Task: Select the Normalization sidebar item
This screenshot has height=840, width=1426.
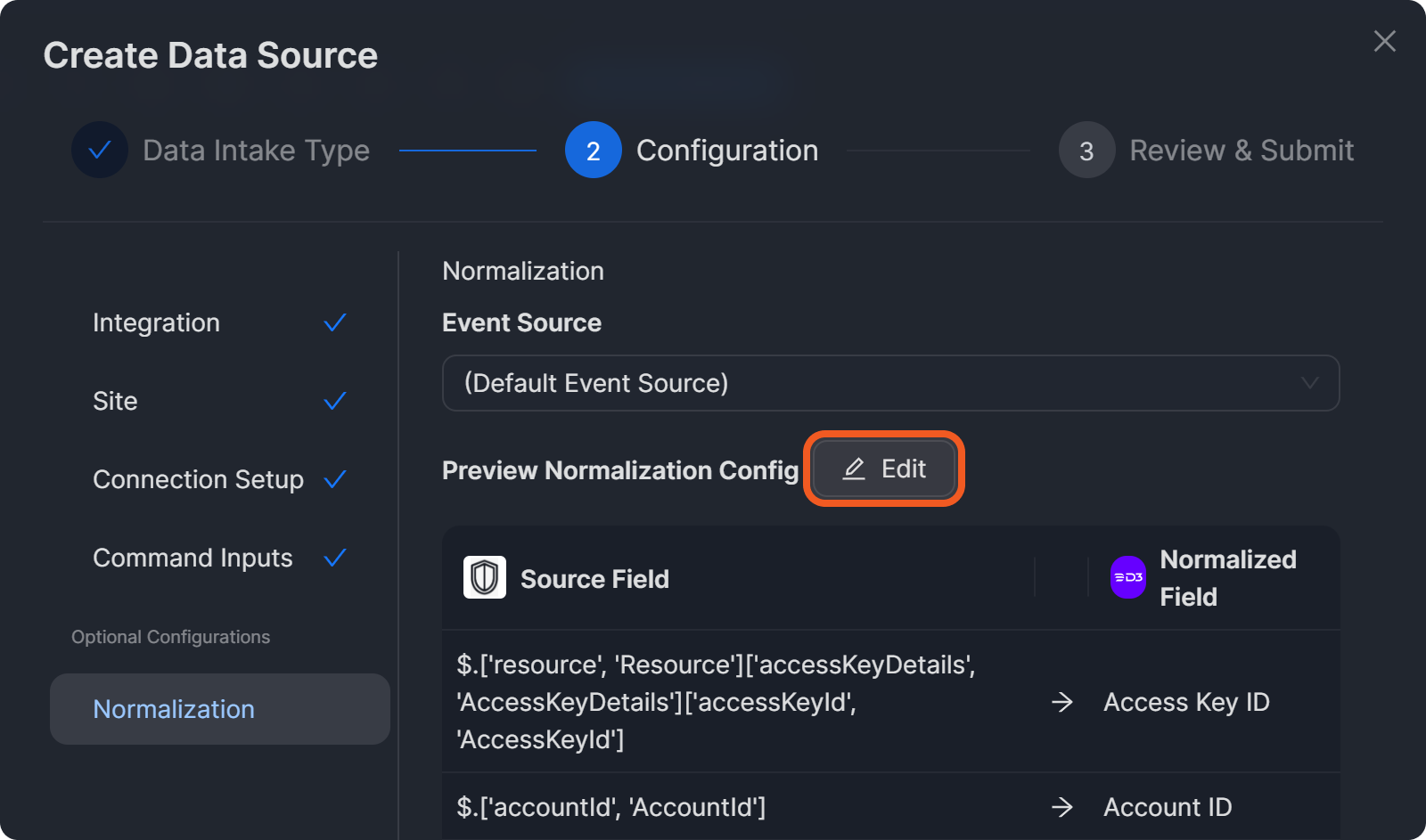Action: (x=219, y=709)
